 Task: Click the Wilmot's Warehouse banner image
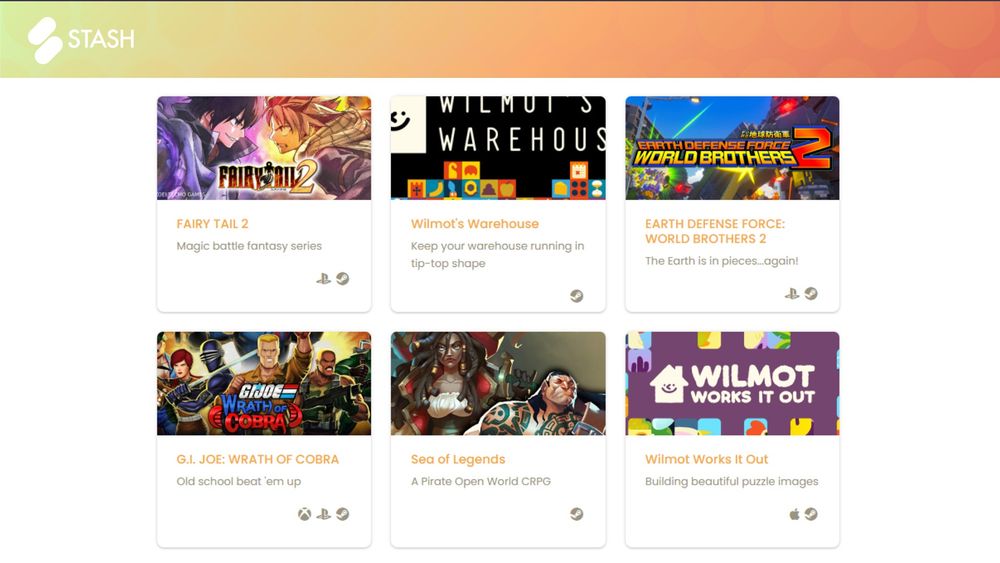pos(498,148)
